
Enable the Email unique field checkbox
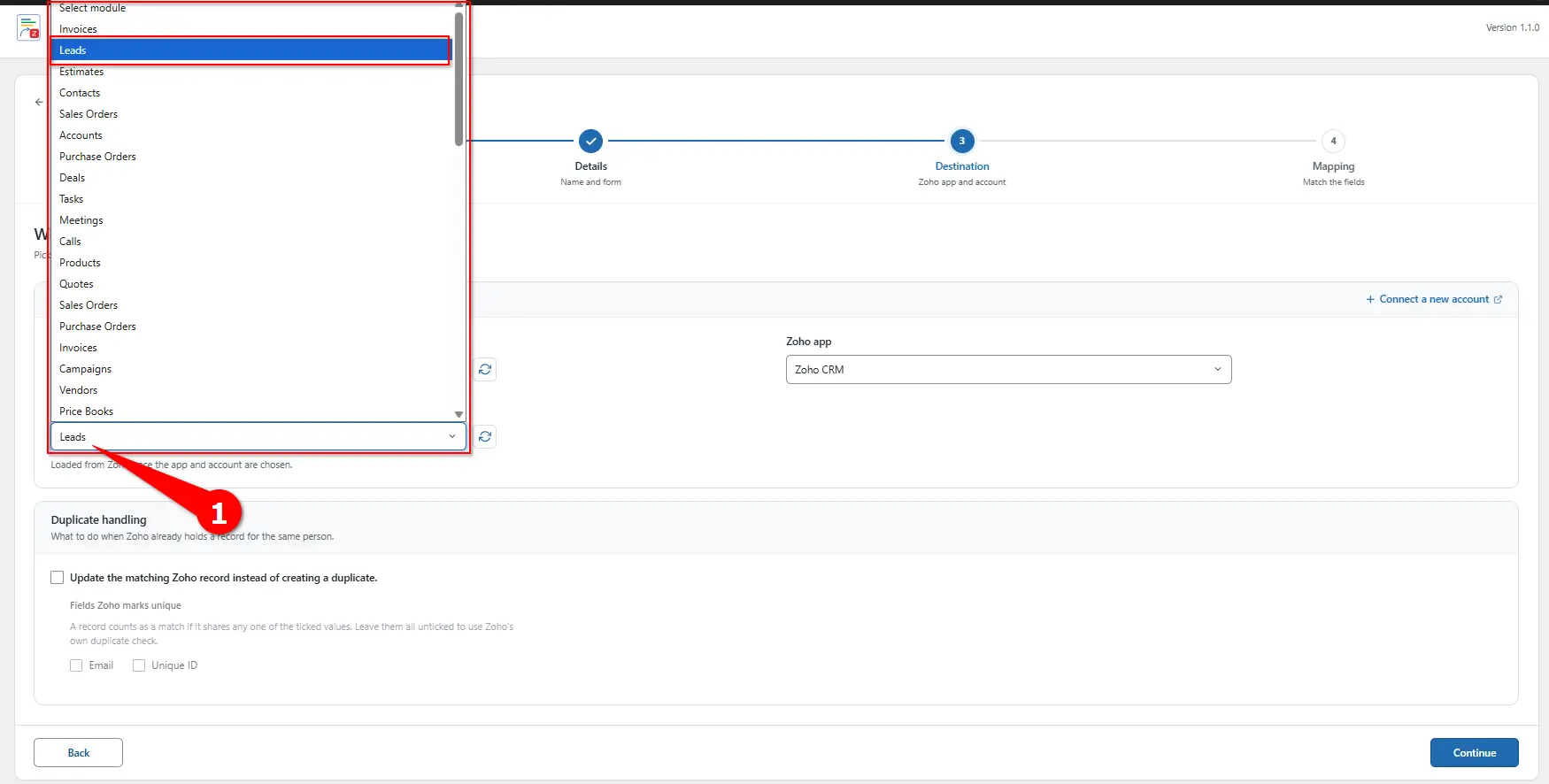pos(76,665)
